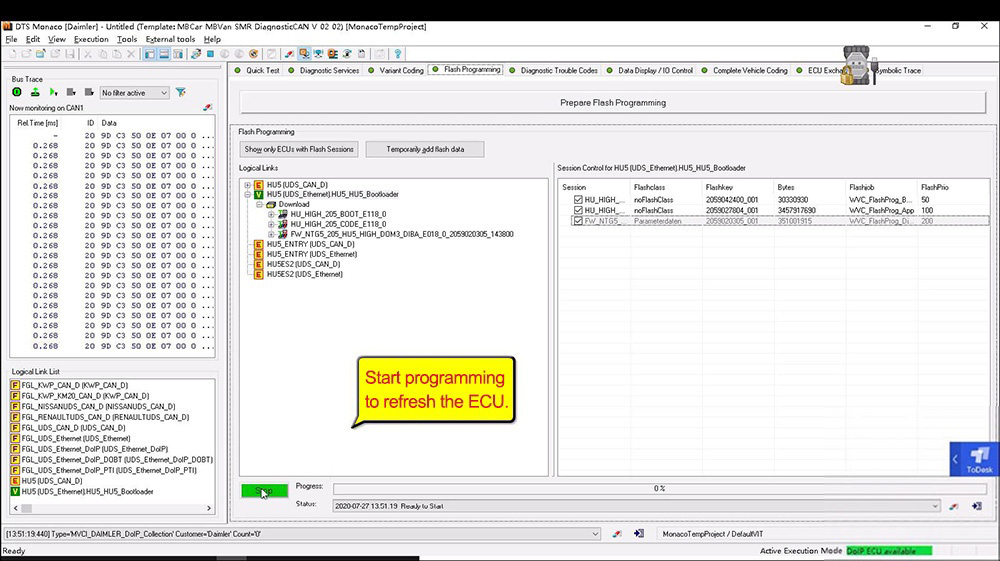Click the funnel filter icon in Bus Trace
The width and height of the screenshot is (1000, 561).
pyautogui.click(x=181, y=92)
